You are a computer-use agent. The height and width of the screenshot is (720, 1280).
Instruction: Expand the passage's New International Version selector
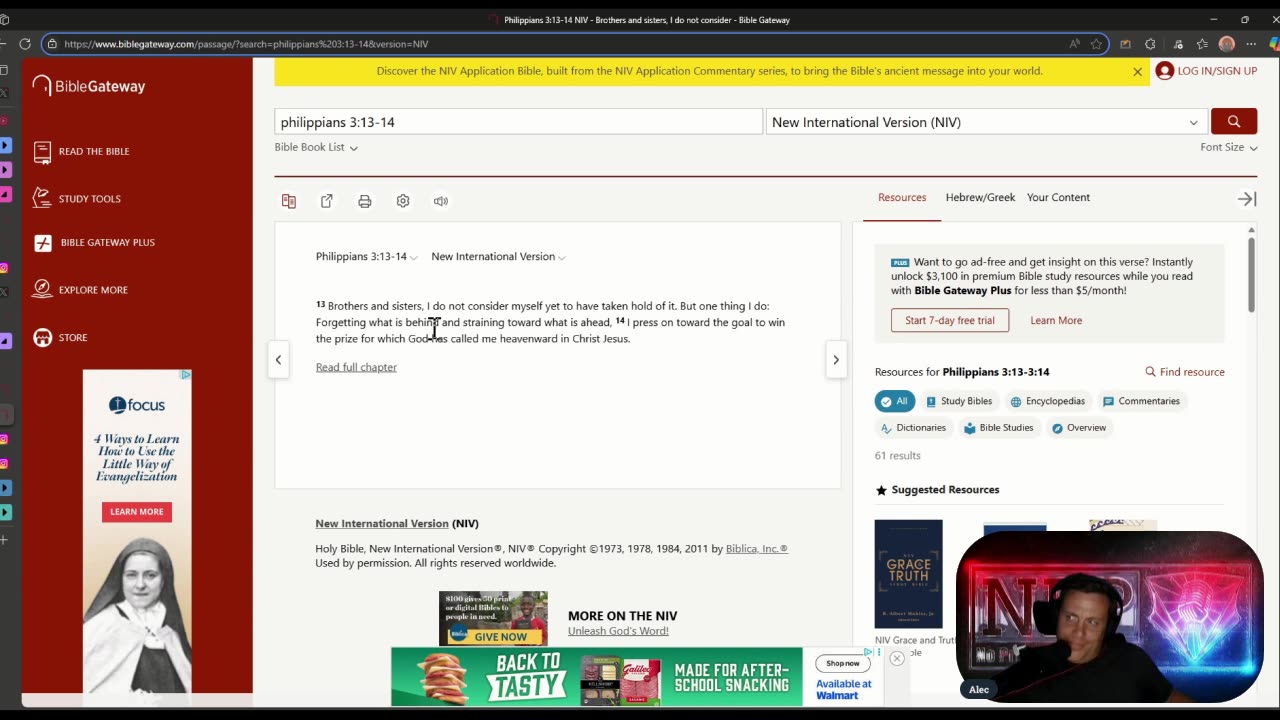click(x=498, y=257)
